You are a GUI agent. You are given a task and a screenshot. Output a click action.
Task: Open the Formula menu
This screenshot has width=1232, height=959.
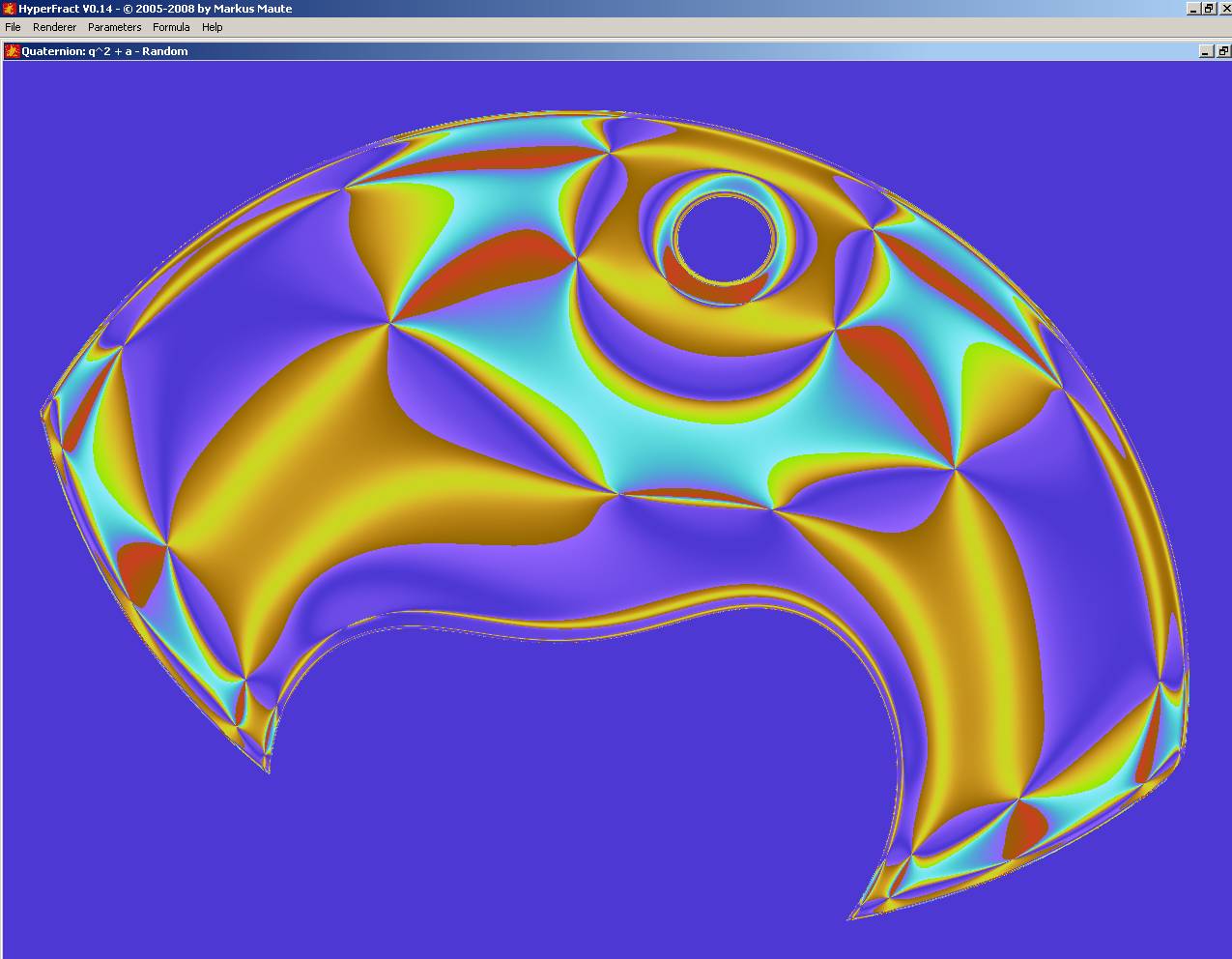(x=171, y=27)
